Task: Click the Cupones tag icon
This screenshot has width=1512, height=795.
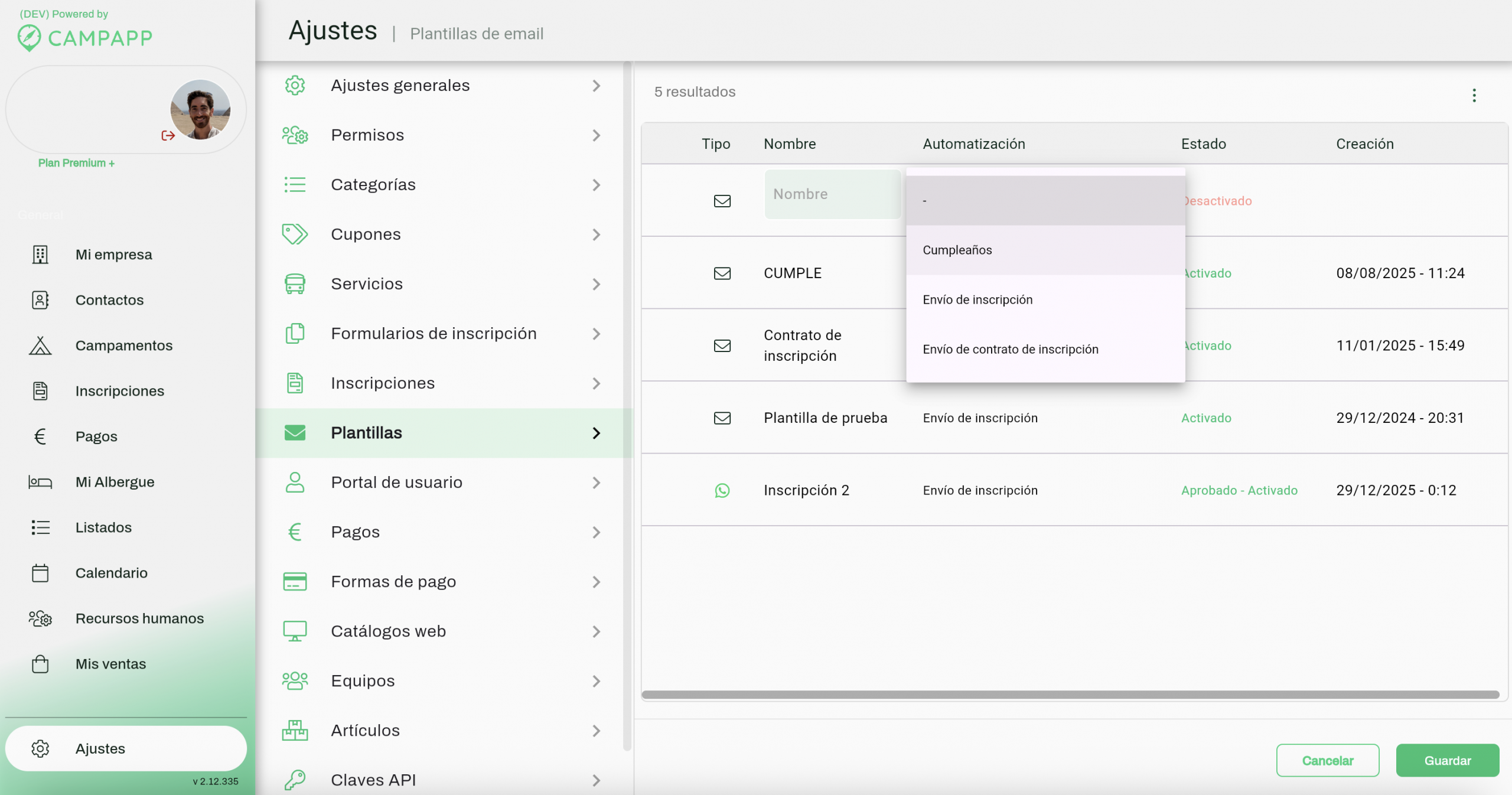Action: tap(295, 234)
